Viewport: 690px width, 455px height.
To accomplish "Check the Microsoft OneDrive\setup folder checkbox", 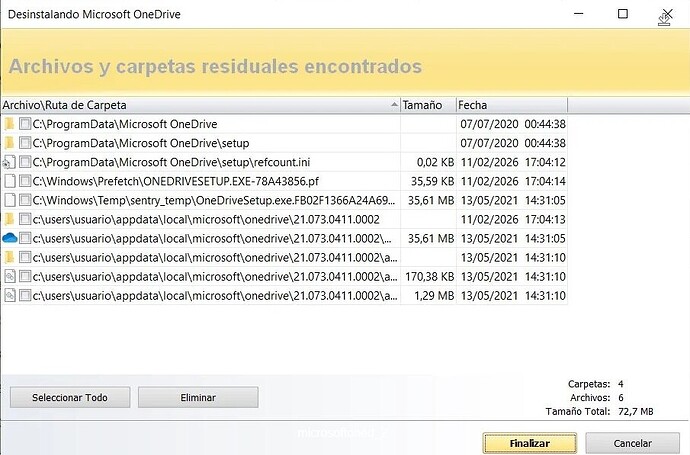I will tap(25, 143).
